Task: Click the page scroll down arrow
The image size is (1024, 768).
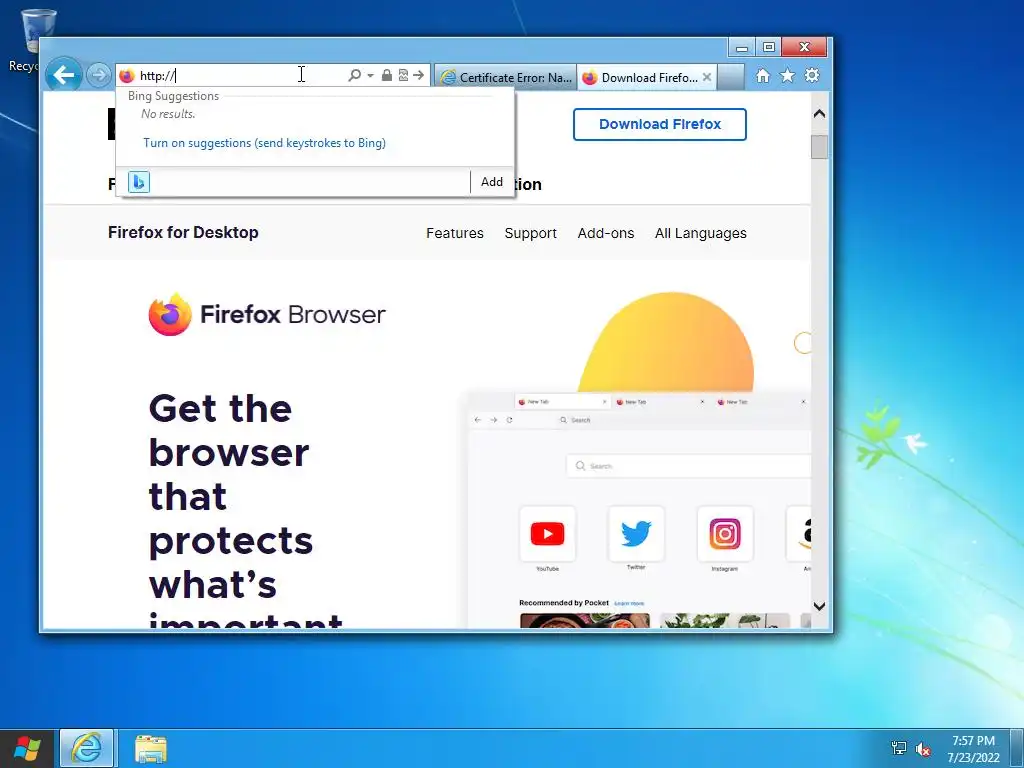Action: pyautogui.click(x=820, y=606)
